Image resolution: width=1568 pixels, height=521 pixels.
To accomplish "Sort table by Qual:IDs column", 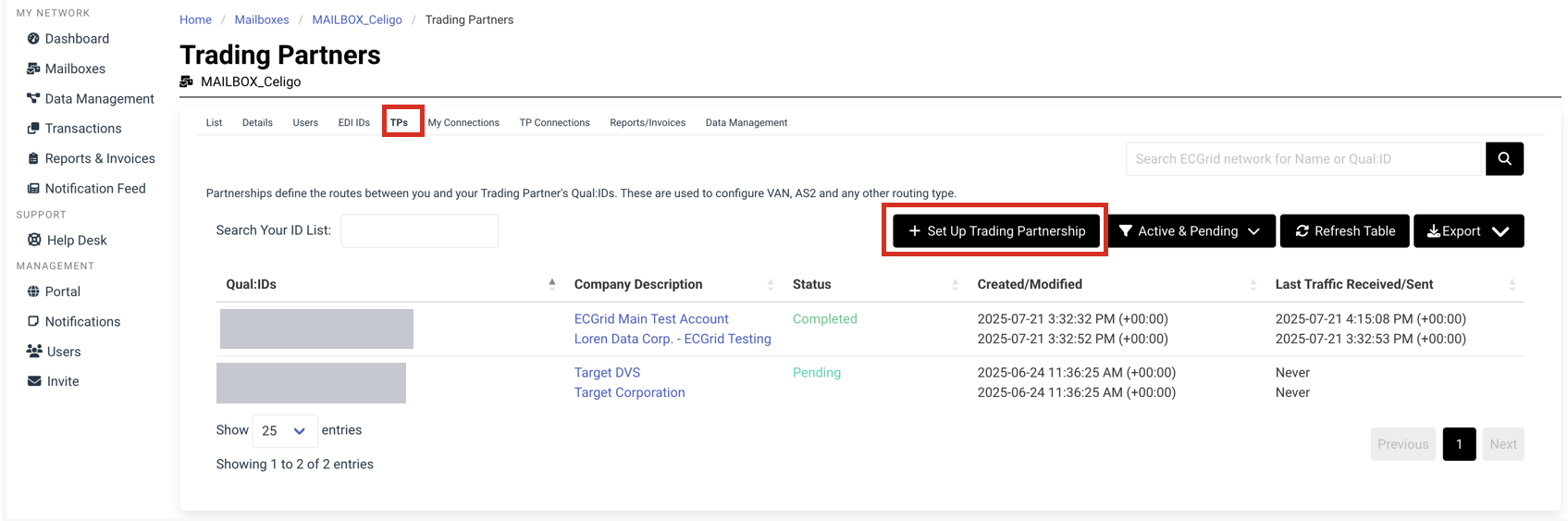I will point(390,284).
